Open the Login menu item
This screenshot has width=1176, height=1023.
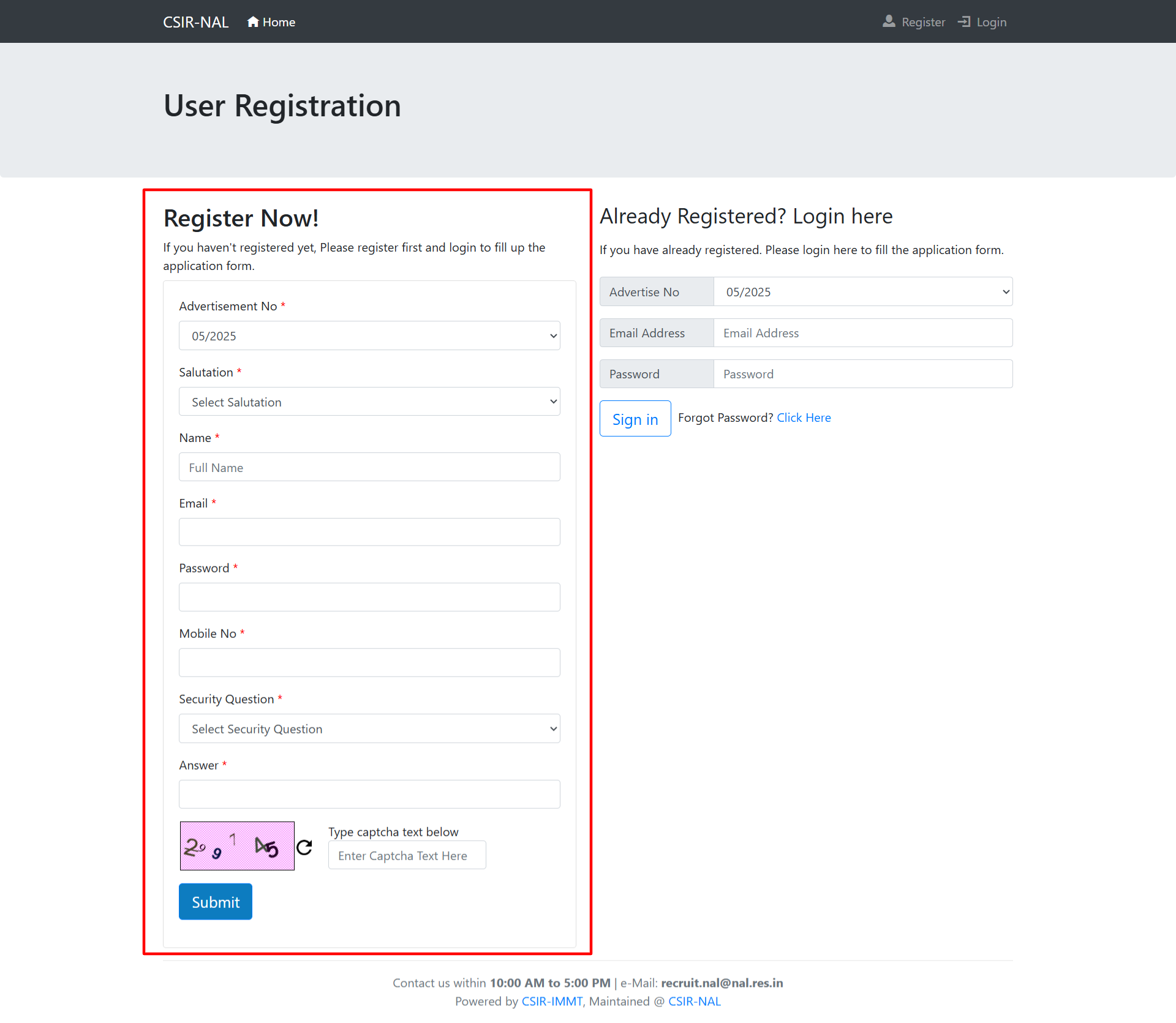[991, 22]
